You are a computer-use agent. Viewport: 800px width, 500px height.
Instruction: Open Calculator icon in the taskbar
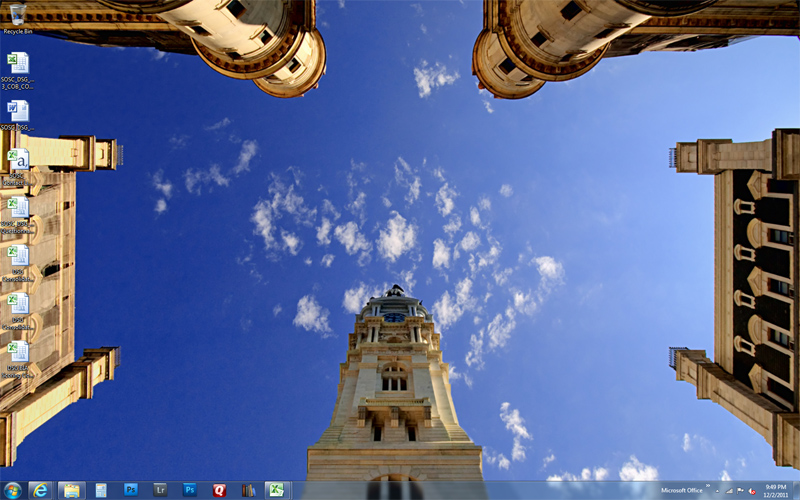[x=101, y=490]
